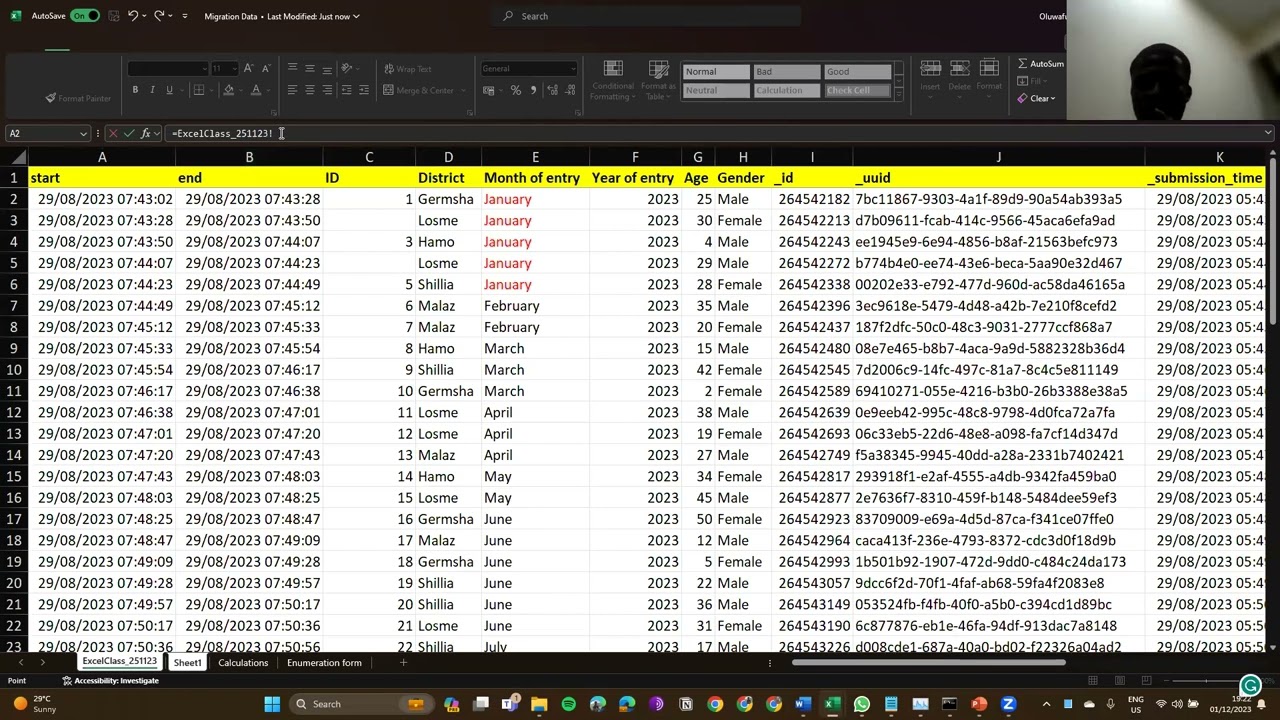
Task: Click the Borders icon
Action: tap(198, 90)
